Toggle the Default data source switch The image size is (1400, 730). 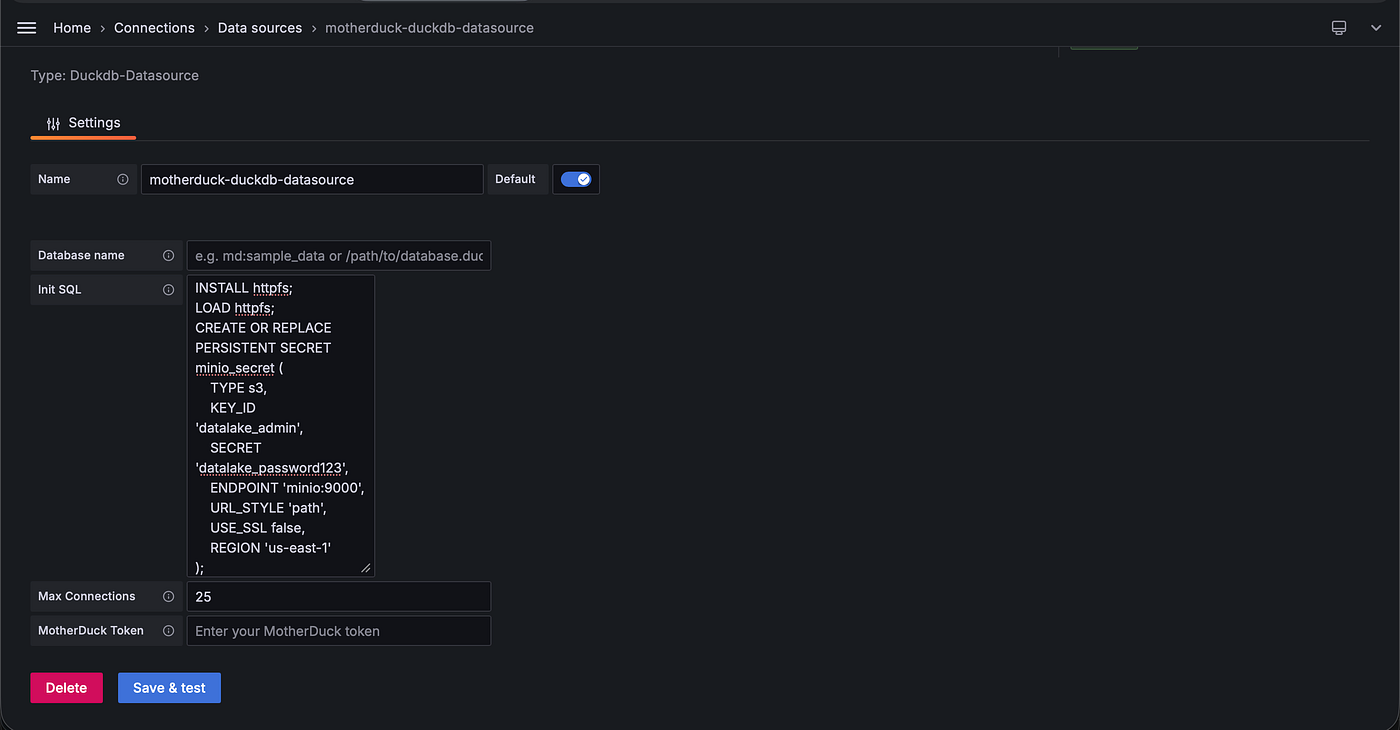click(575, 179)
